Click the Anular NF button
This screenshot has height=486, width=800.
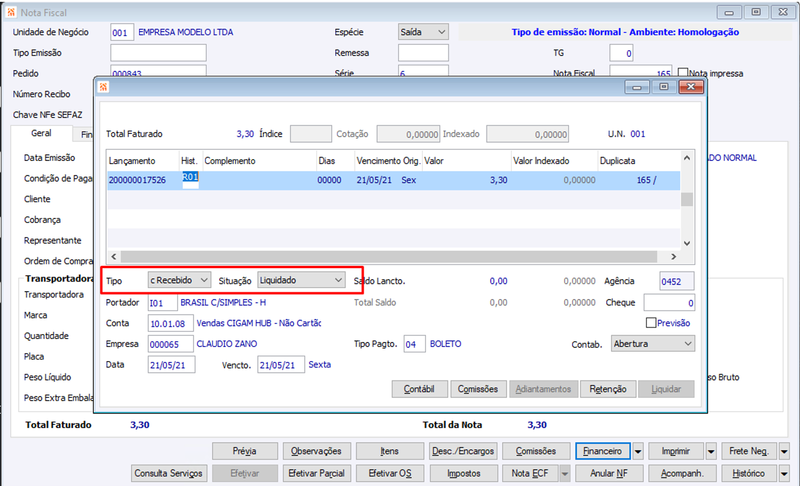click(609, 473)
